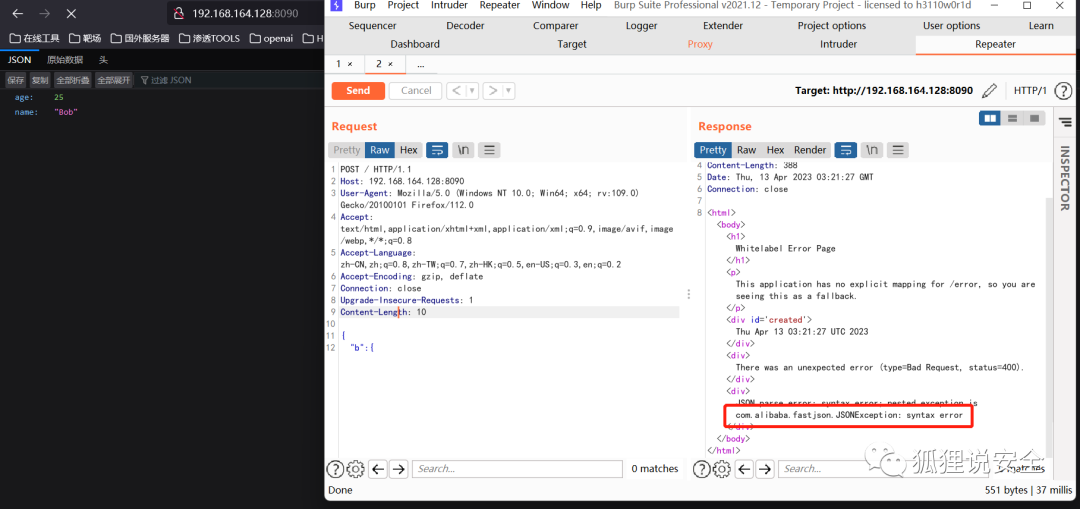Jump to next match in request search

click(398, 469)
